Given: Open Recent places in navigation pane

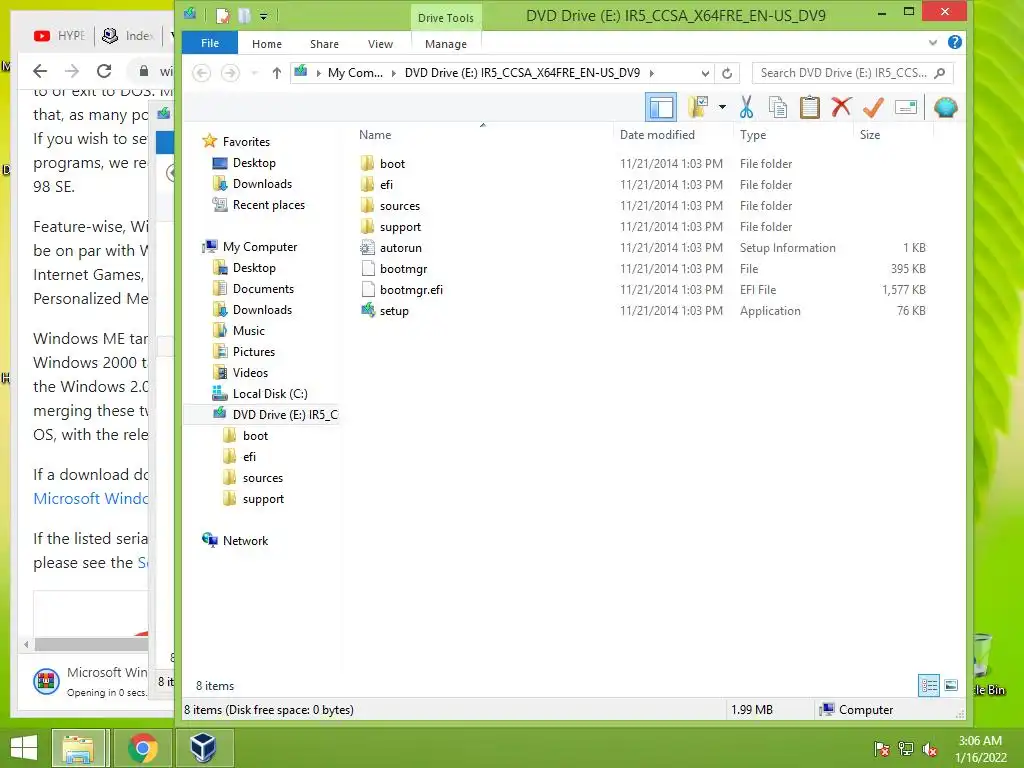Looking at the screenshot, I should 268,204.
